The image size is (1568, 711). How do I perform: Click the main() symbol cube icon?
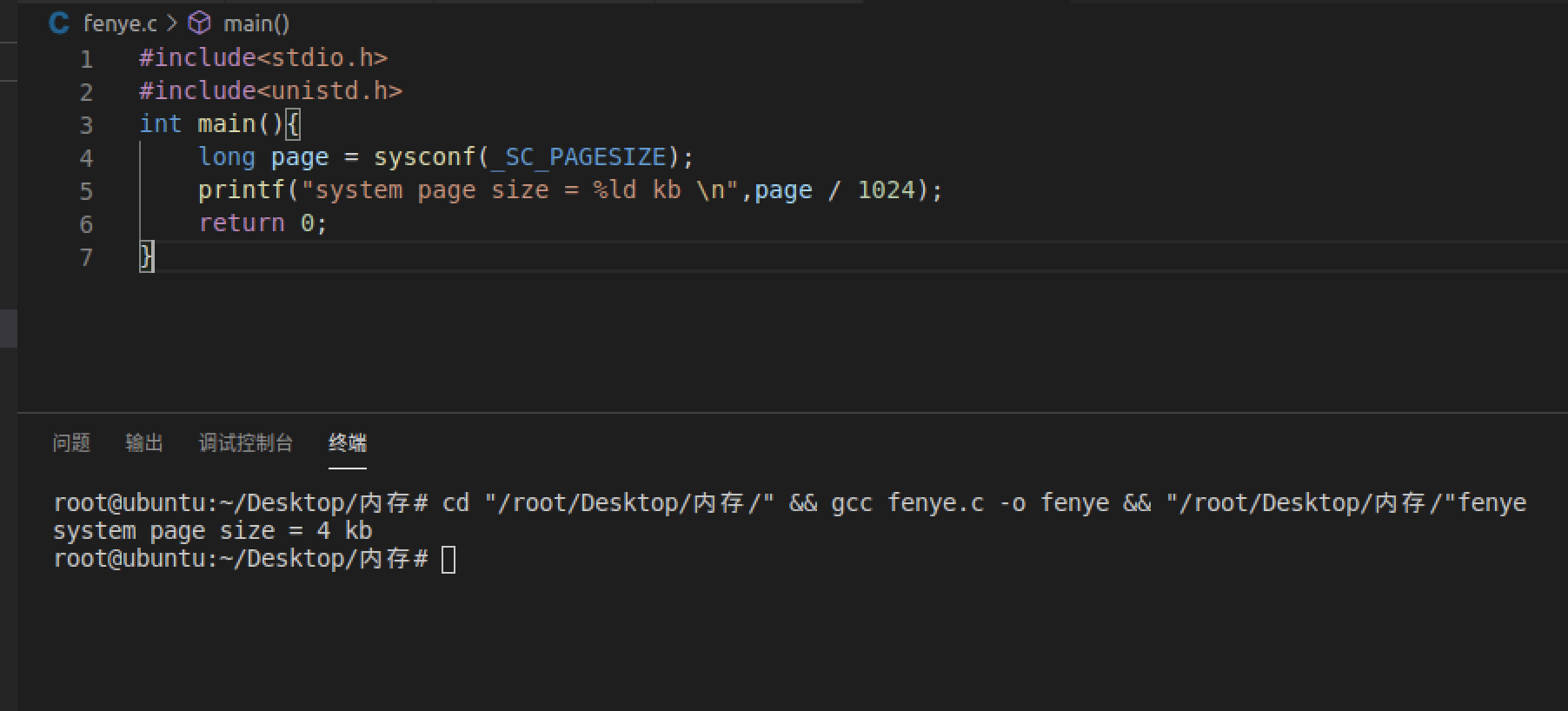pos(200,23)
